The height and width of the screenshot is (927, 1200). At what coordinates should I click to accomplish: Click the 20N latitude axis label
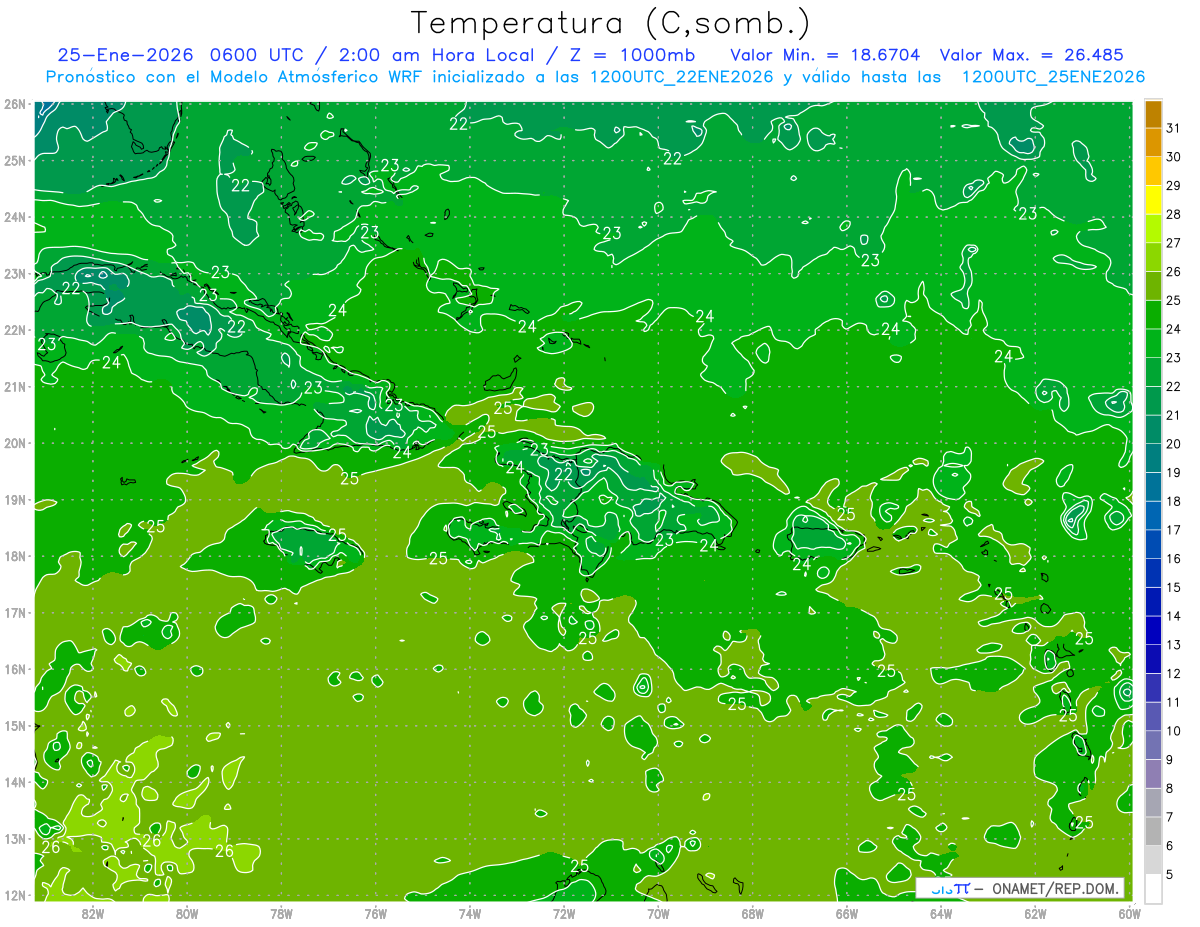(15, 443)
